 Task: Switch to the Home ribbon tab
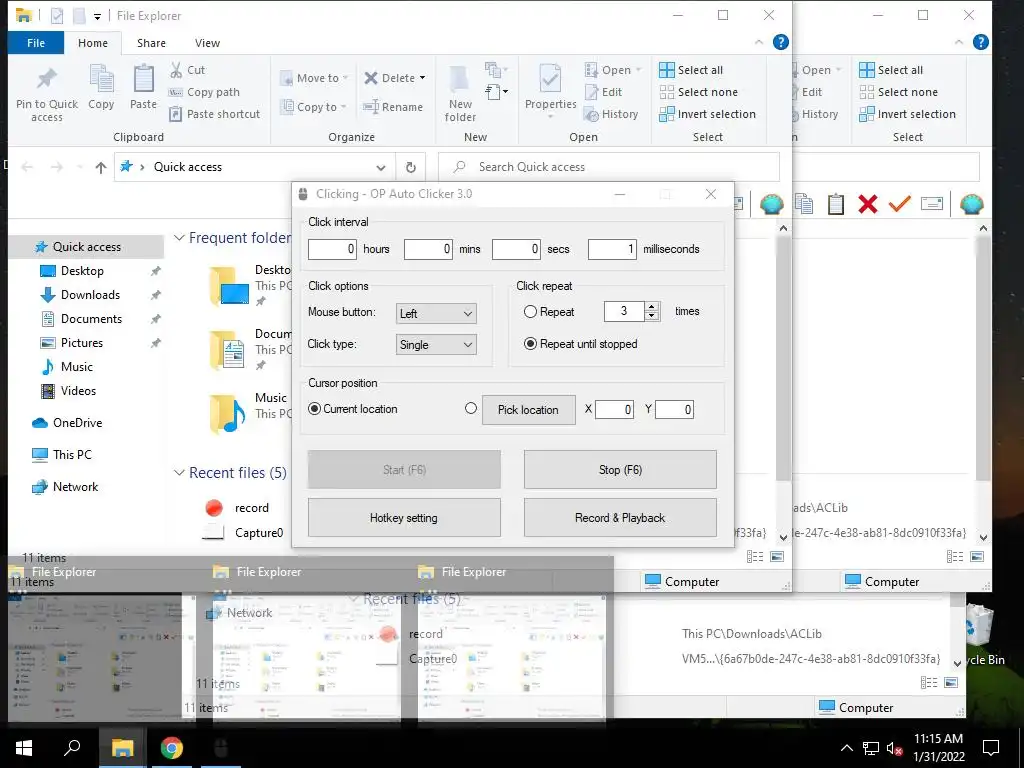pyautogui.click(x=93, y=43)
